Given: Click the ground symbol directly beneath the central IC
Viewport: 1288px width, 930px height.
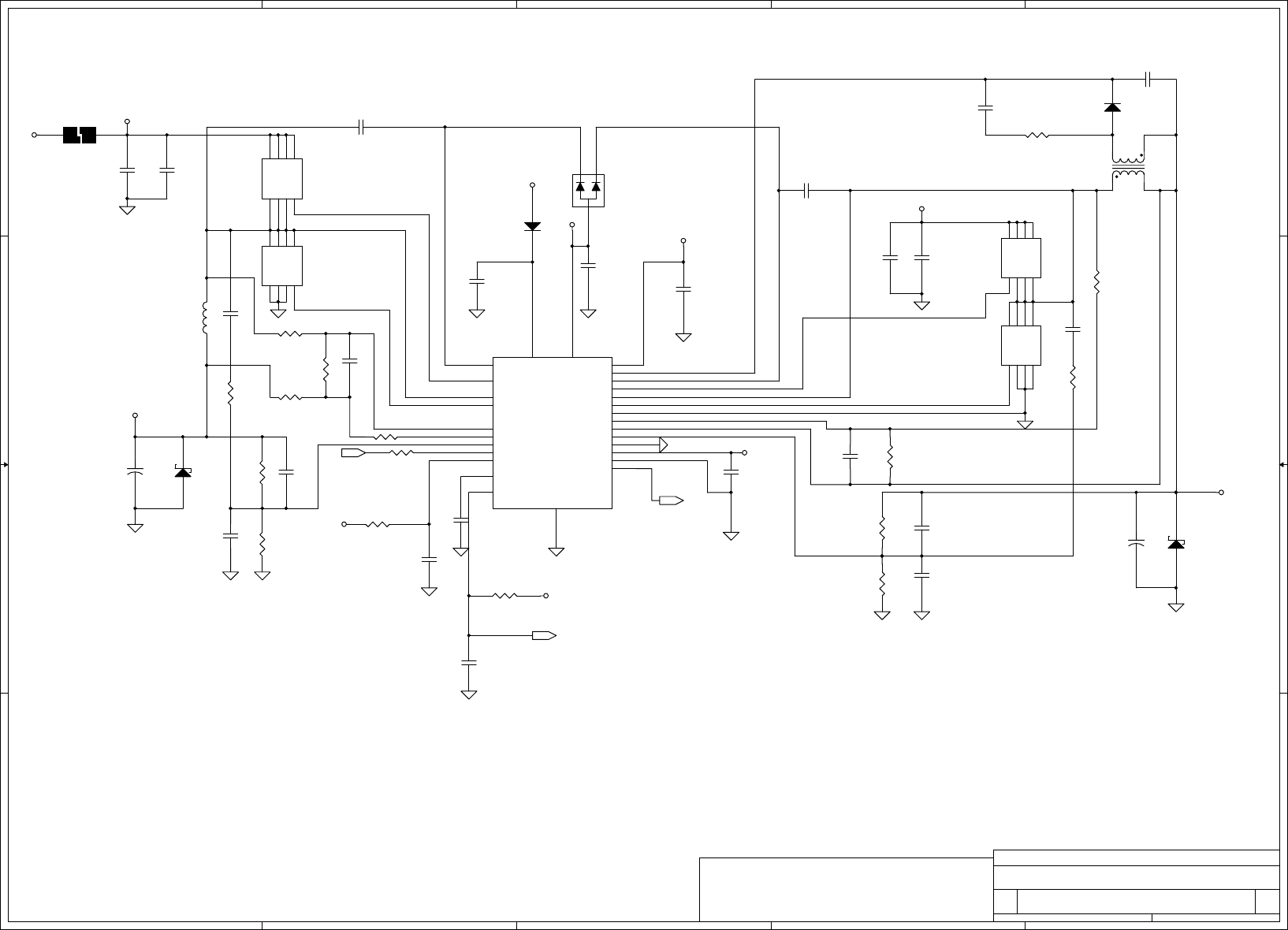Looking at the screenshot, I should point(557,552).
